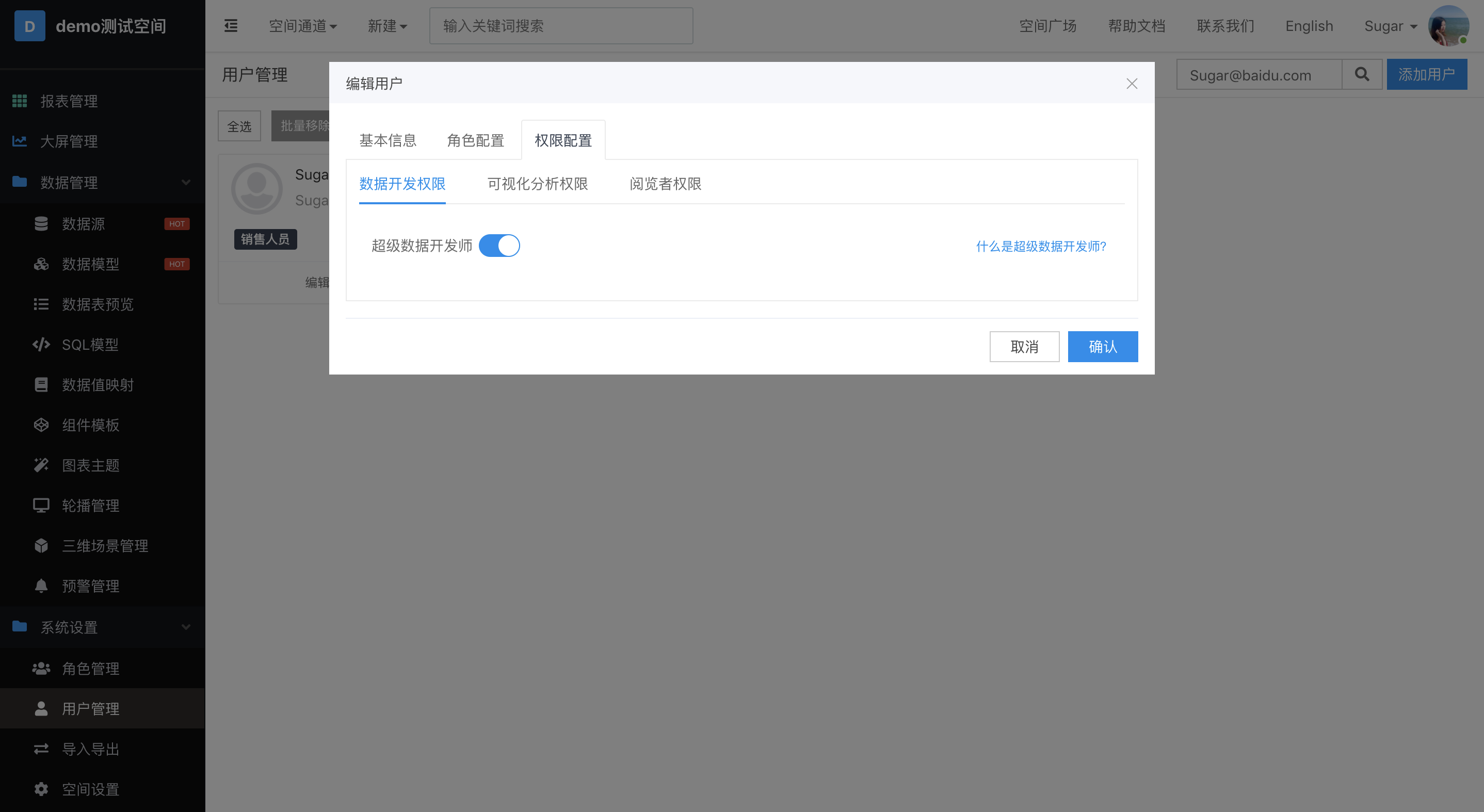The width and height of the screenshot is (1484, 812).
Task: Click the SQL模型 code icon
Action: tap(41, 345)
